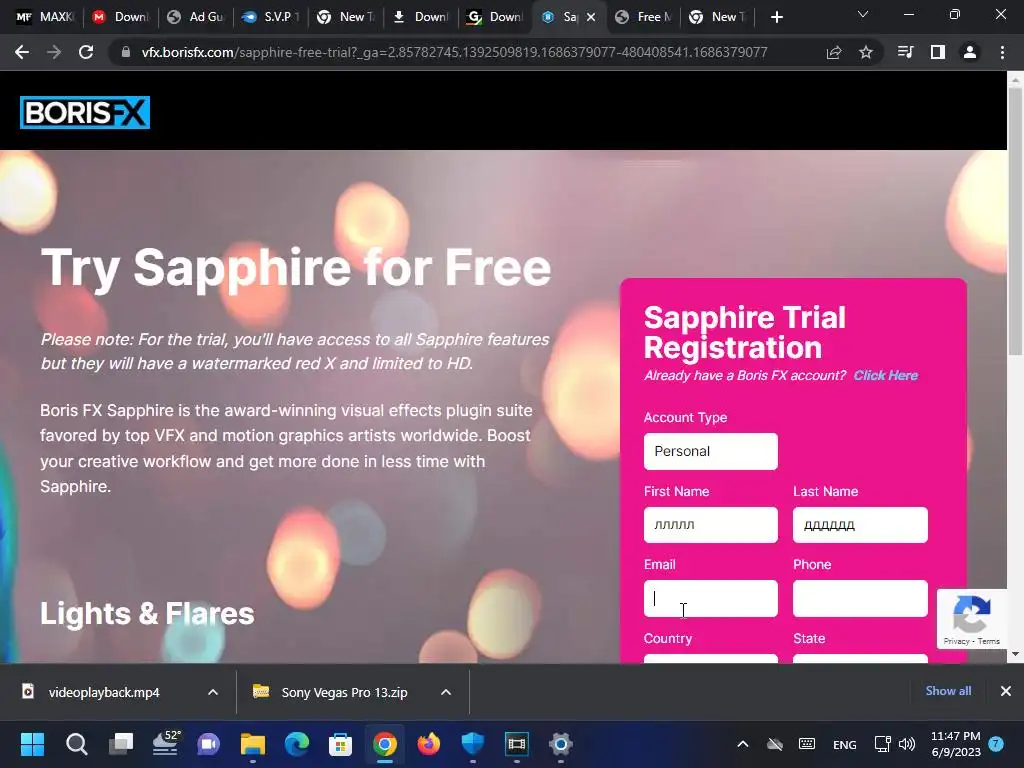Click the 'Try Sapphire for Free' heading
The image size is (1024, 768).
click(296, 268)
